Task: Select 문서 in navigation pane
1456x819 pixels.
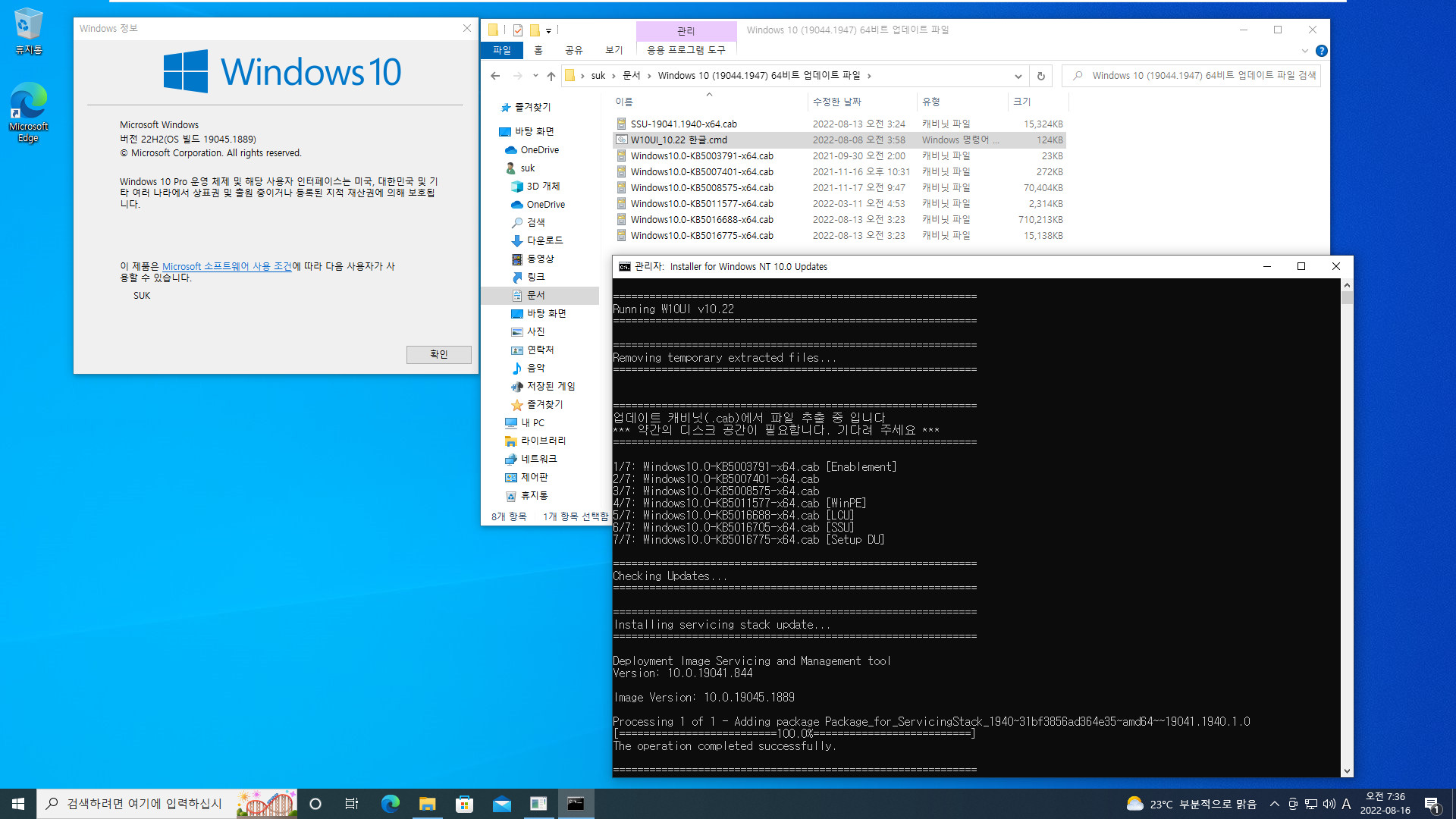Action: pyautogui.click(x=540, y=295)
